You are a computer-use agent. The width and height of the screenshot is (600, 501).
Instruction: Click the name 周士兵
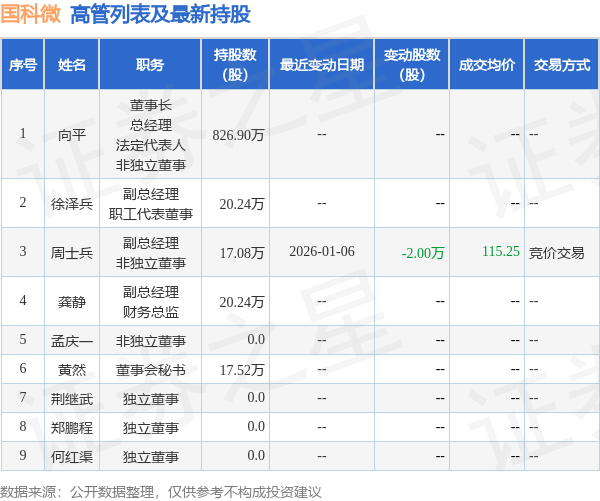[72, 253]
